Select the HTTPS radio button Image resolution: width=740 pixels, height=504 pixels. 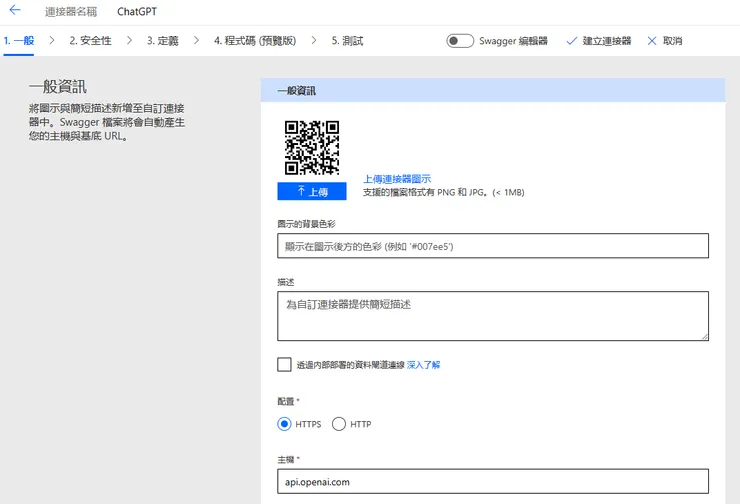(284, 424)
